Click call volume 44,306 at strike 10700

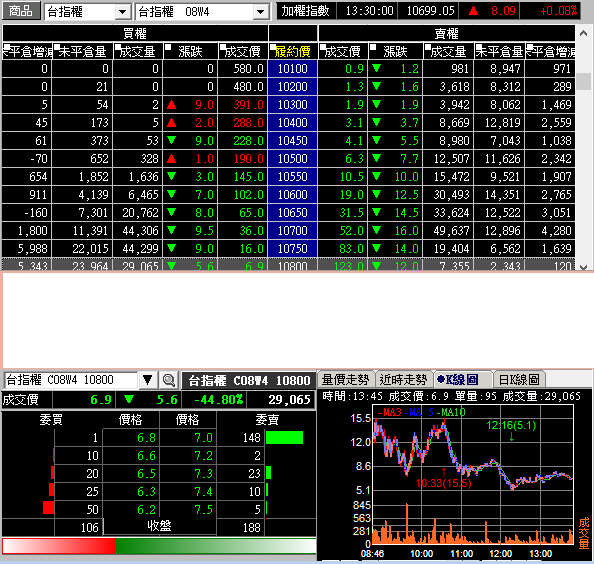click(138, 231)
